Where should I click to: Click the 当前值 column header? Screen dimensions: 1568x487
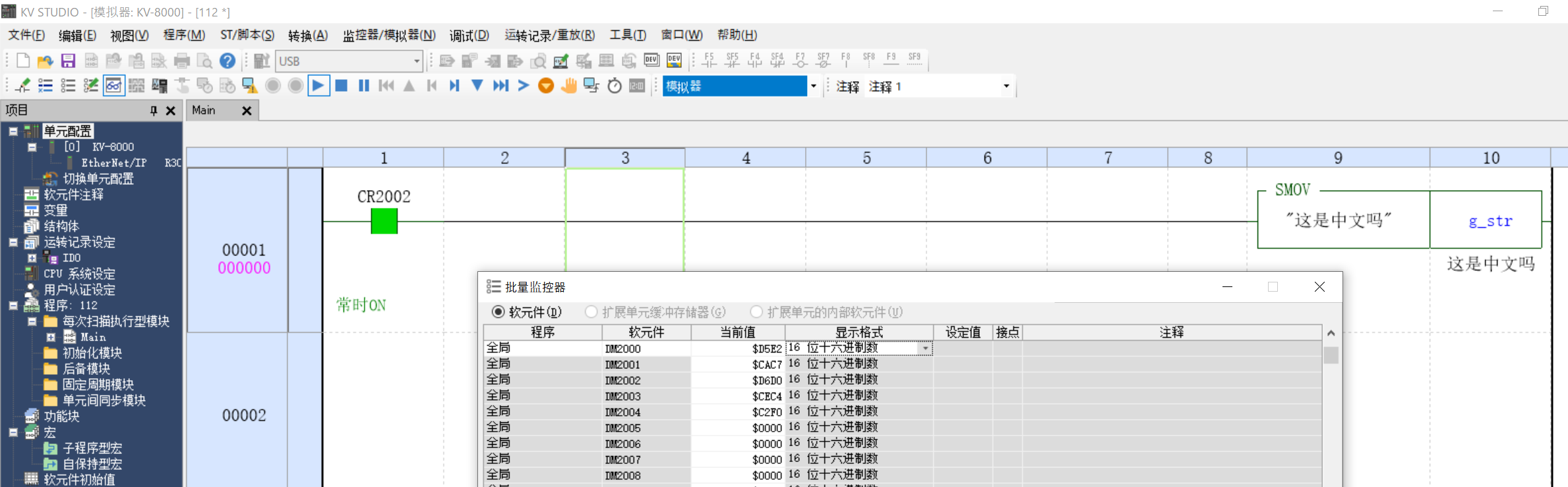(737, 332)
